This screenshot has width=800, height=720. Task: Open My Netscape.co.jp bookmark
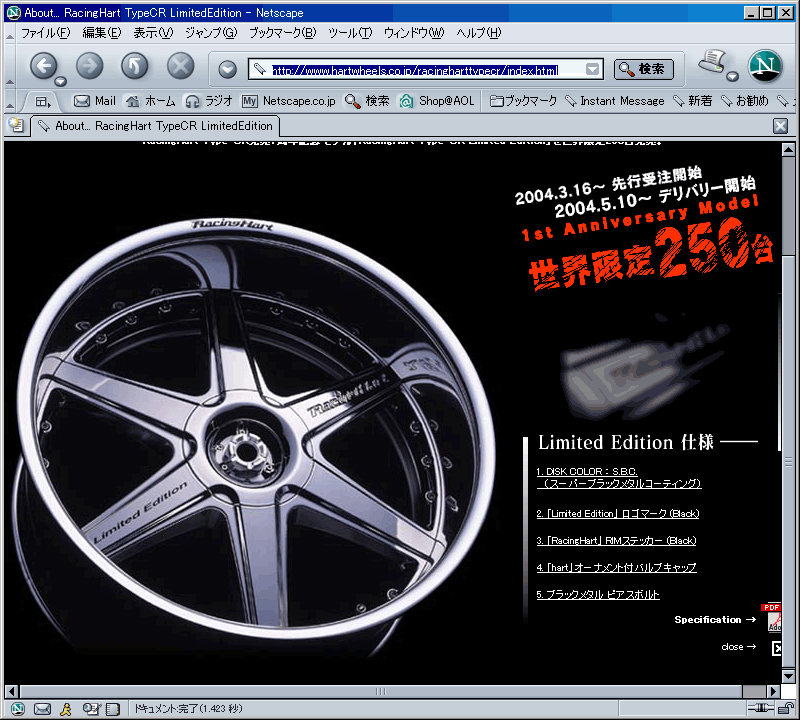[289, 101]
